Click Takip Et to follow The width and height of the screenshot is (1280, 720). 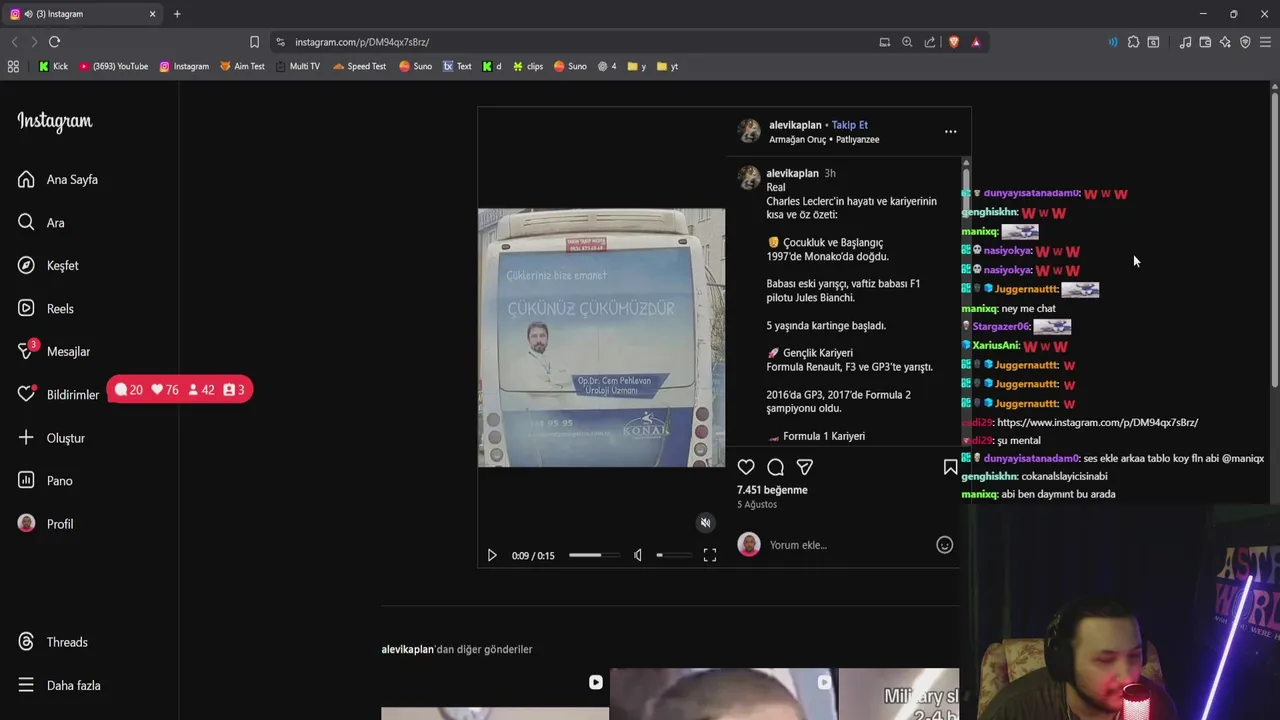click(850, 125)
